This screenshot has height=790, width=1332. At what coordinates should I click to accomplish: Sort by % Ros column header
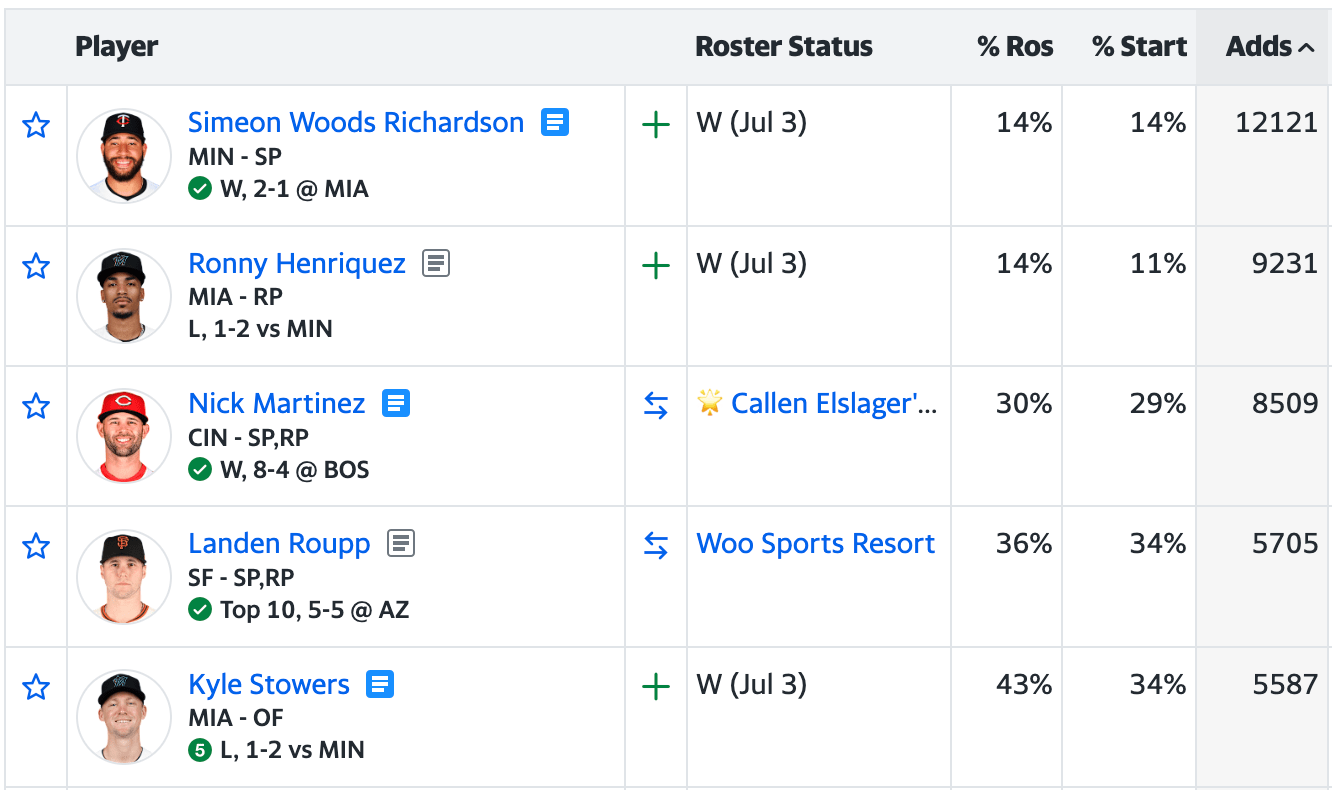tap(1014, 47)
